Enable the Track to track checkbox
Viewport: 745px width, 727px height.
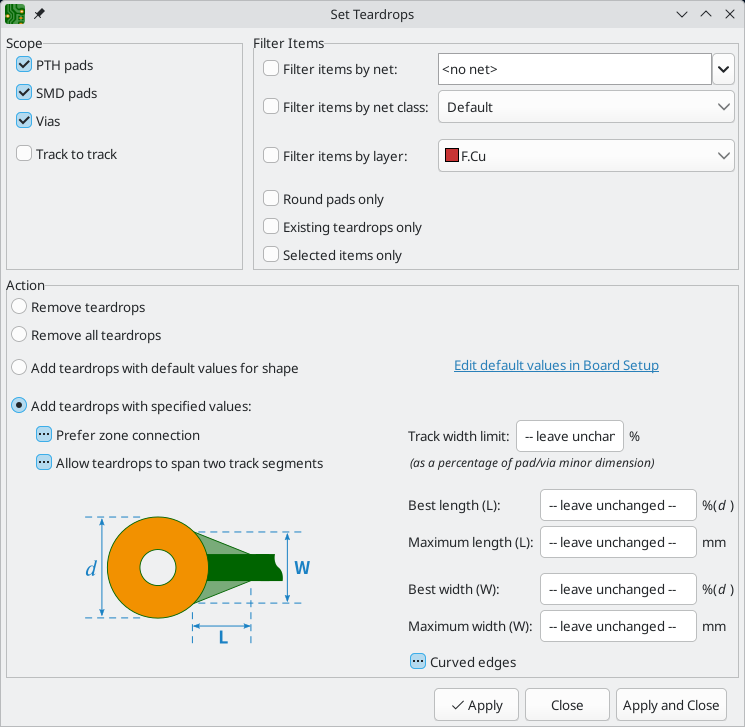pyautogui.click(x=24, y=154)
